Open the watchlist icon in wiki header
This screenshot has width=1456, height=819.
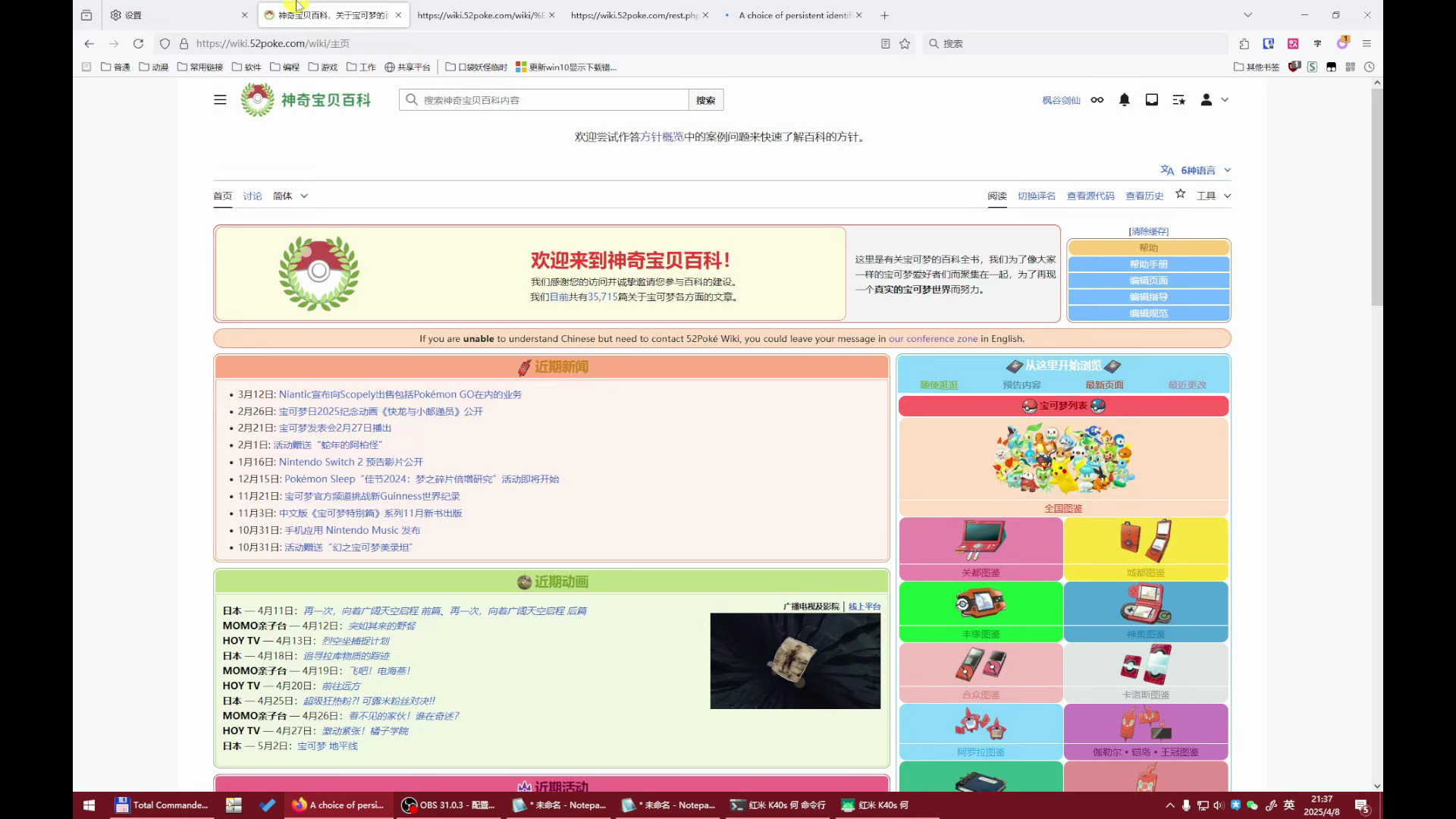(x=1179, y=100)
